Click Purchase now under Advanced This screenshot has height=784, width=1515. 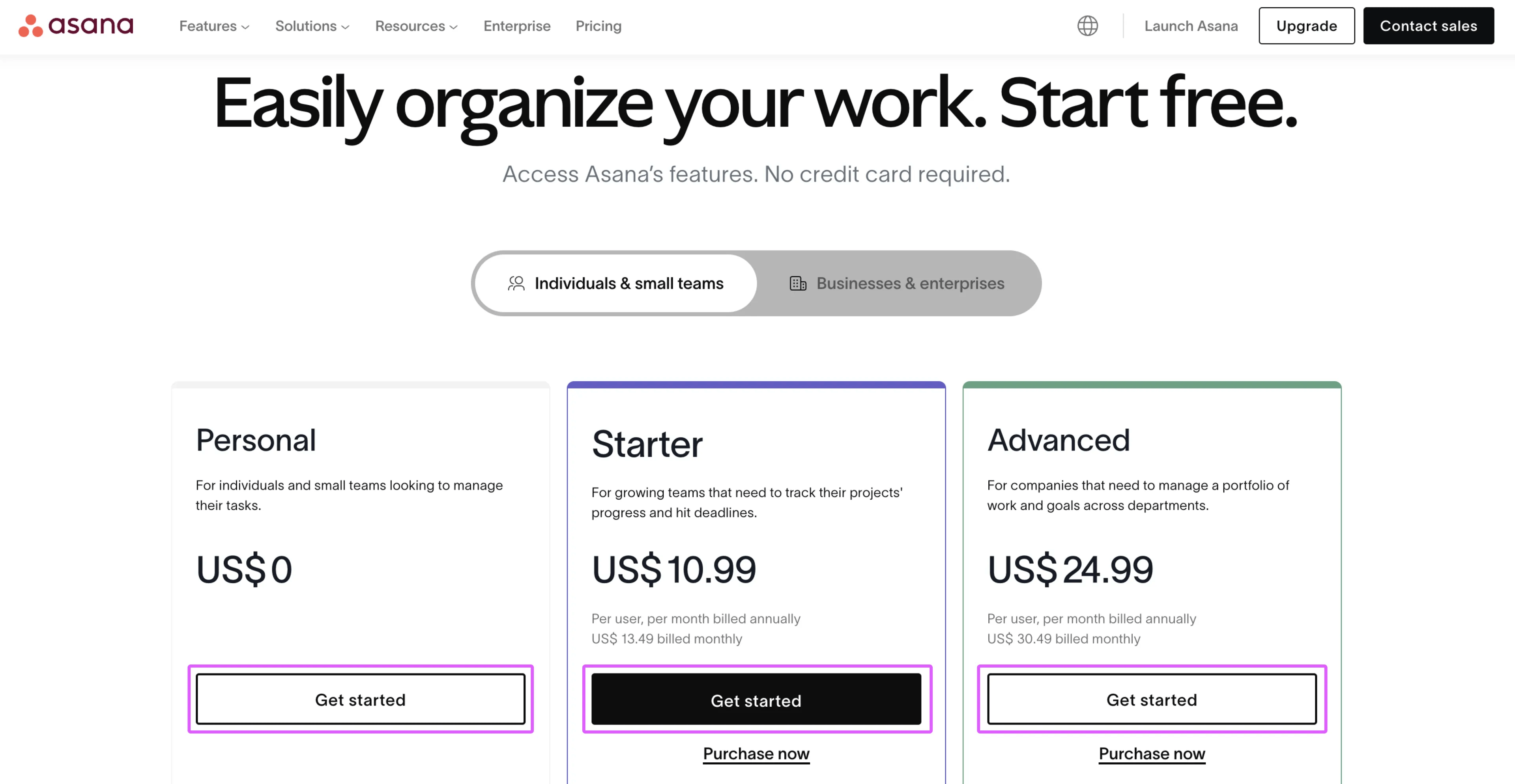1152,754
